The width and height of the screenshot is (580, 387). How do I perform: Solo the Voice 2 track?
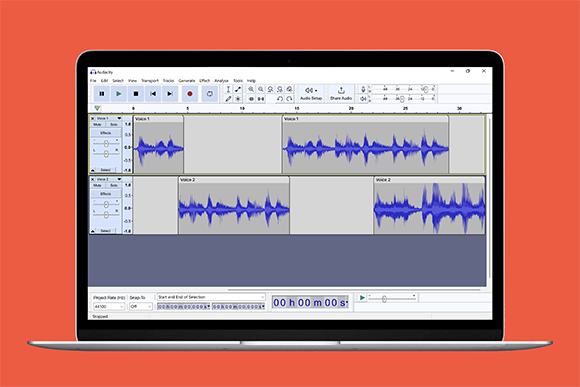click(114, 185)
